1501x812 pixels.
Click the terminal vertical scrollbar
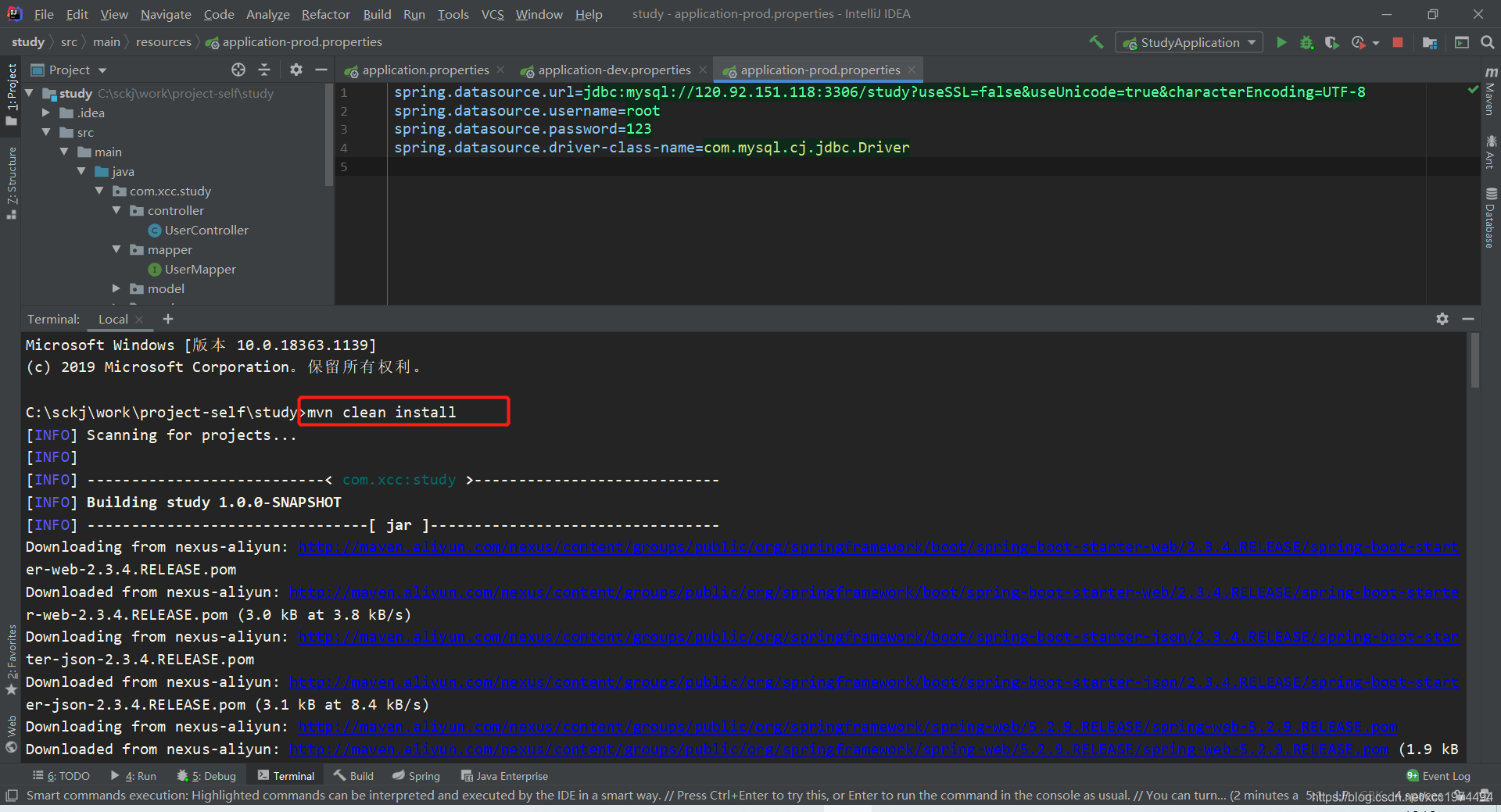pos(1474,360)
